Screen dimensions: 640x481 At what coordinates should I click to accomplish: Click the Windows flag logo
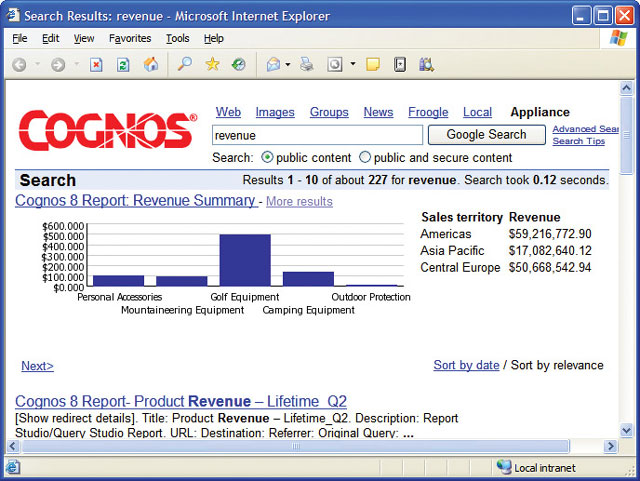click(x=619, y=38)
